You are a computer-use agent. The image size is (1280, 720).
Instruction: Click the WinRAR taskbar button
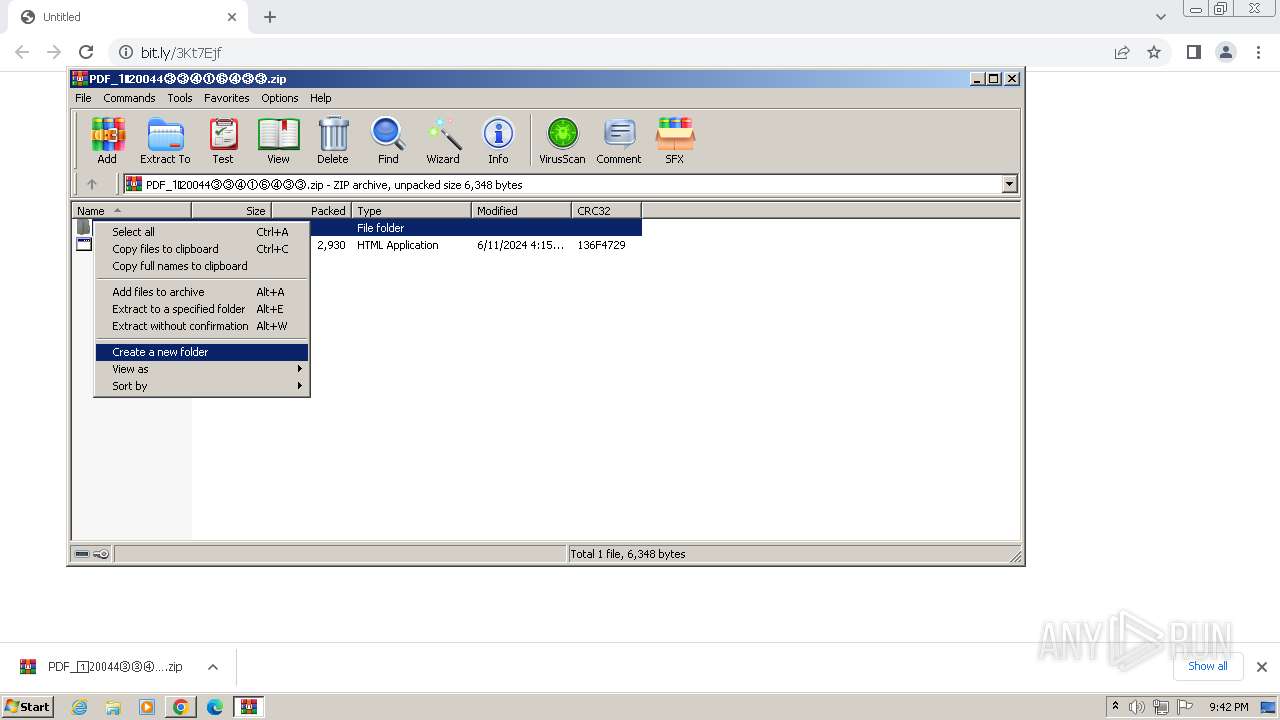click(248, 707)
